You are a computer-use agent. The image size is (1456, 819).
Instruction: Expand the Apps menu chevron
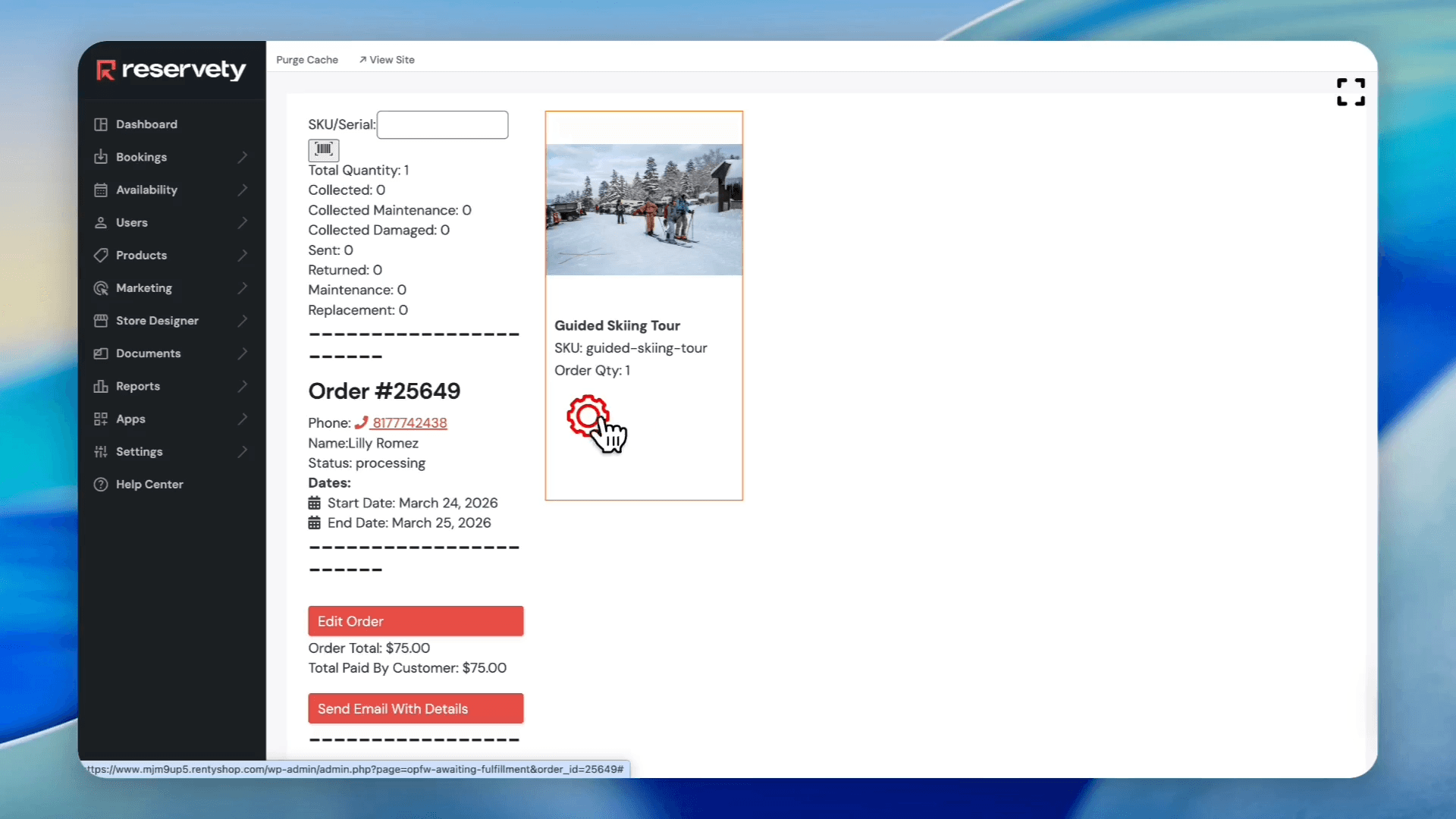click(x=243, y=419)
